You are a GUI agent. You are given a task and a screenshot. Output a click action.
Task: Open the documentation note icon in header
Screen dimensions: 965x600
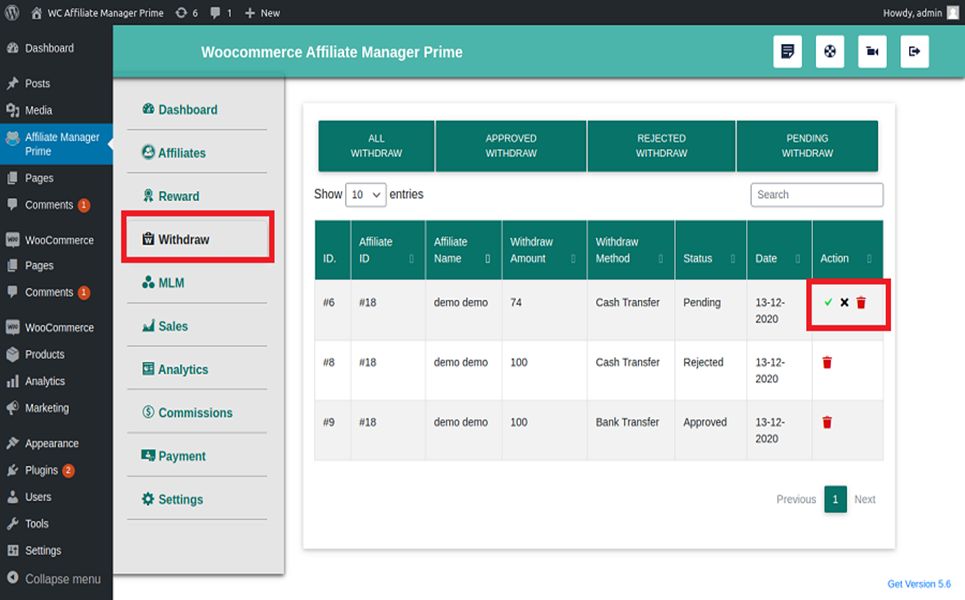787,52
